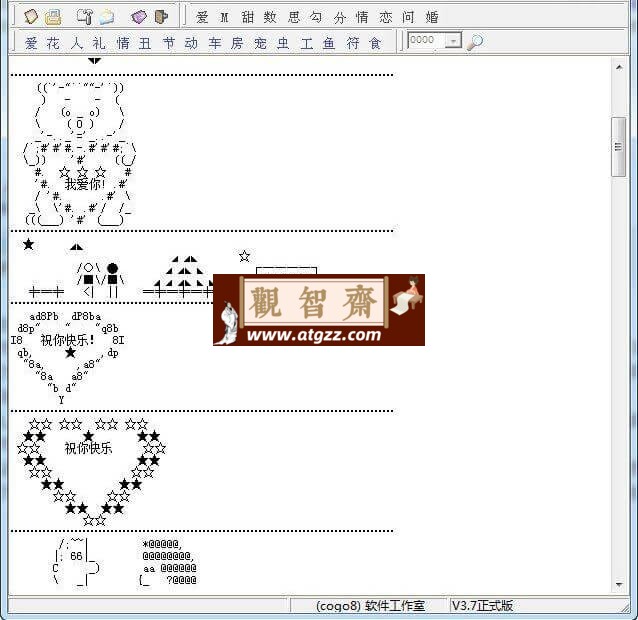Click the exit door icon

161,16
